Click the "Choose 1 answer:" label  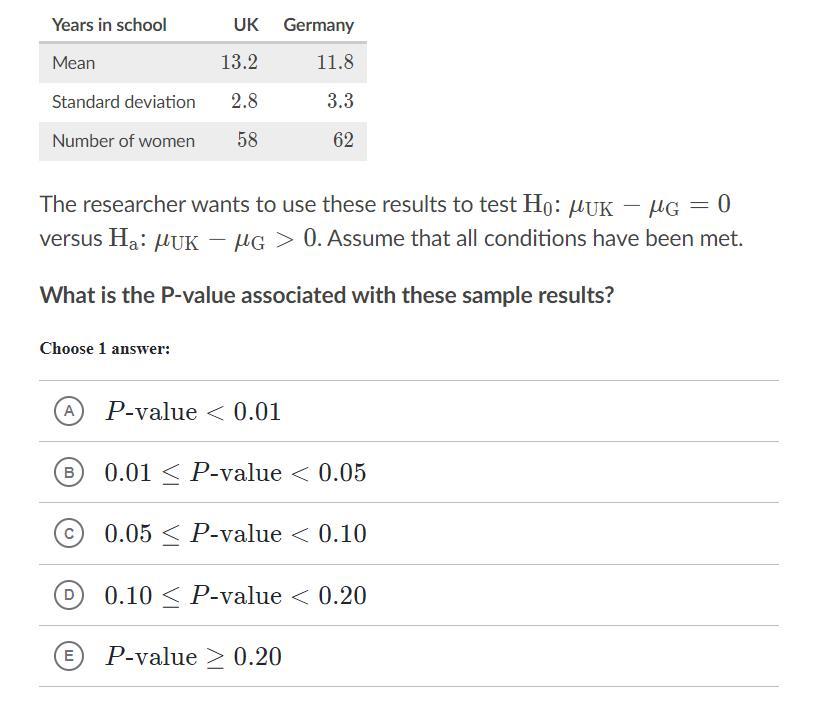click(x=105, y=349)
